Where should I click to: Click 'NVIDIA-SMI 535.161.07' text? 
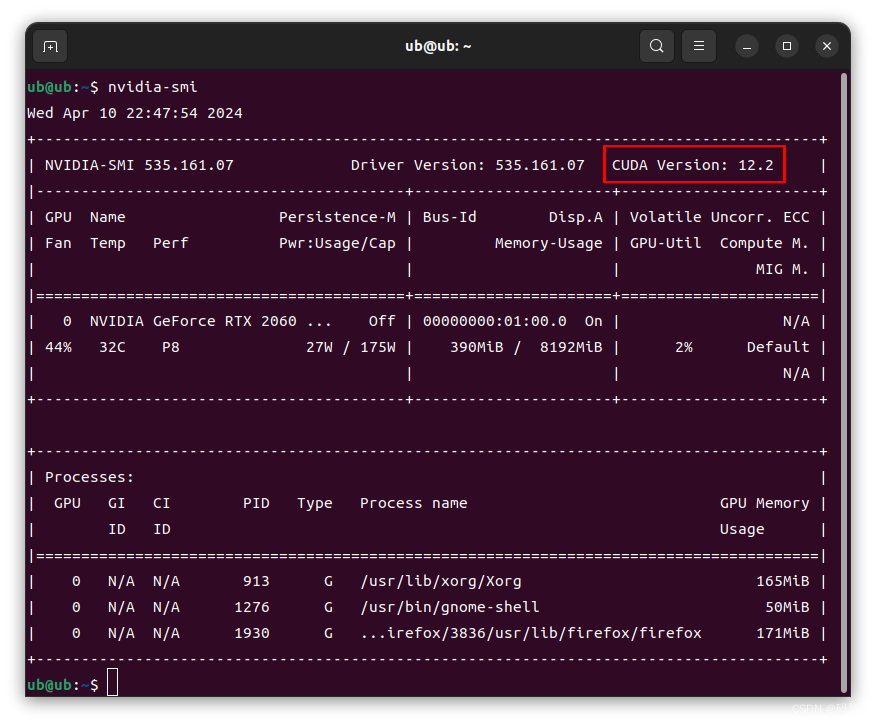pos(139,165)
